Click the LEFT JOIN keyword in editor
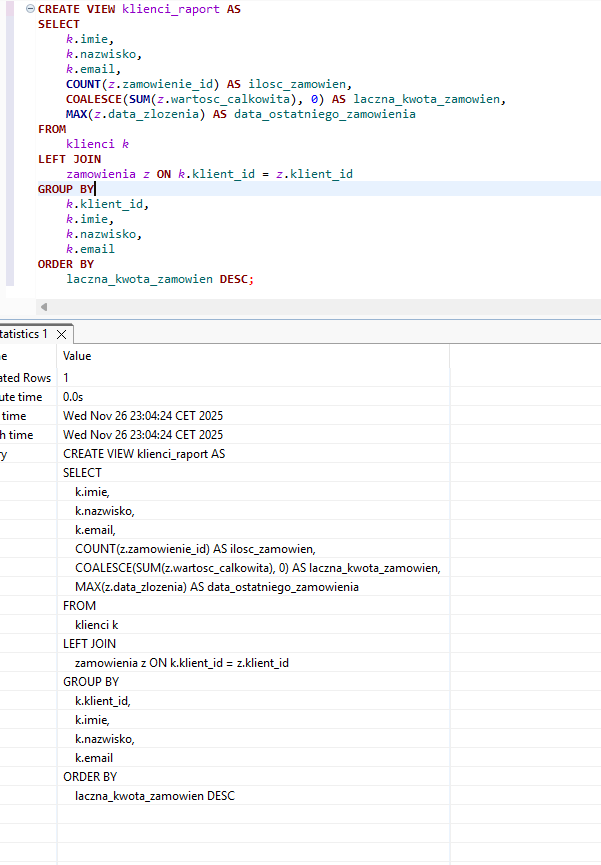Viewport: 601px width, 865px height. (69, 159)
